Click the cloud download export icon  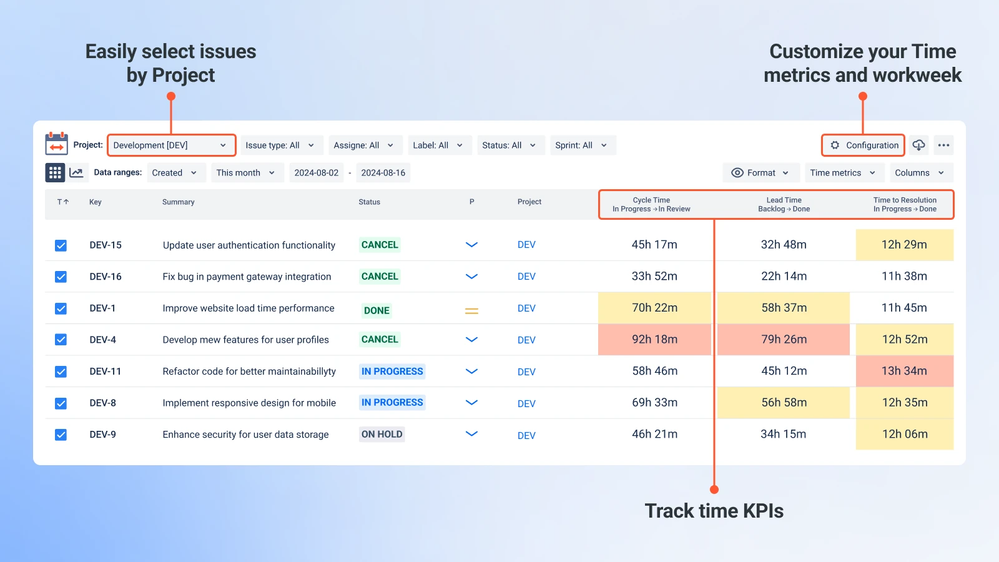(x=918, y=145)
